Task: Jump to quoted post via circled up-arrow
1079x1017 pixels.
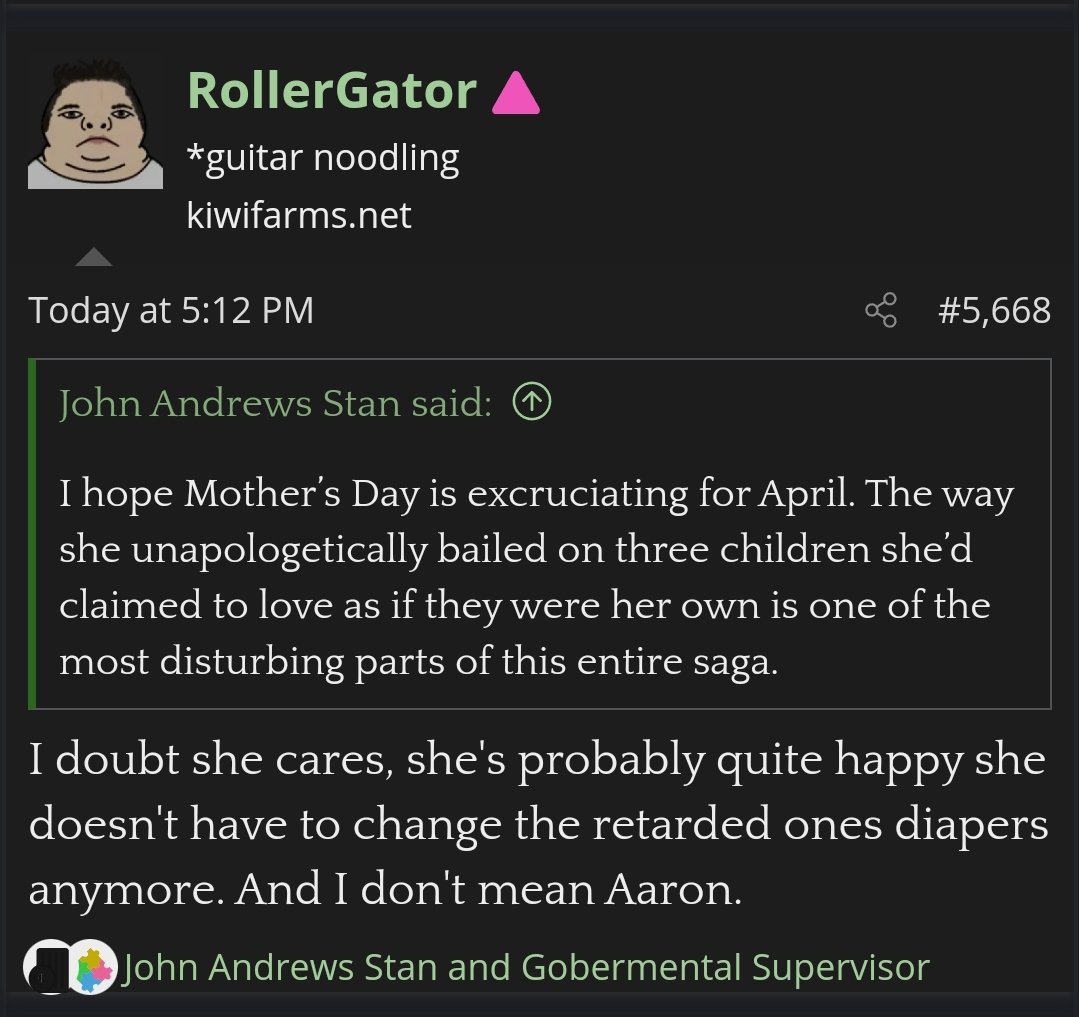Action: (x=532, y=402)
